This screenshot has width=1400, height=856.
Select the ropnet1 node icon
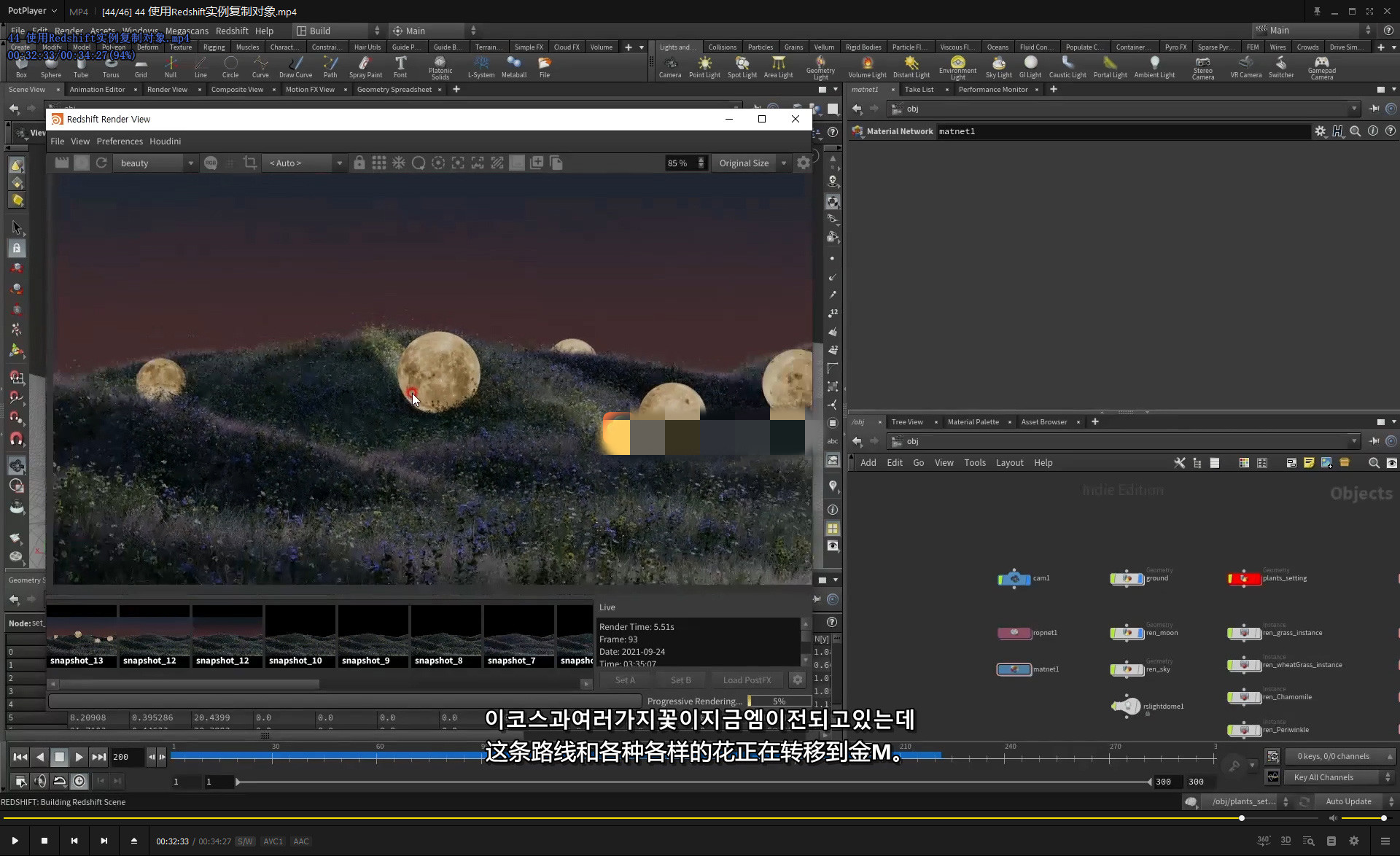click(1013, 632)
